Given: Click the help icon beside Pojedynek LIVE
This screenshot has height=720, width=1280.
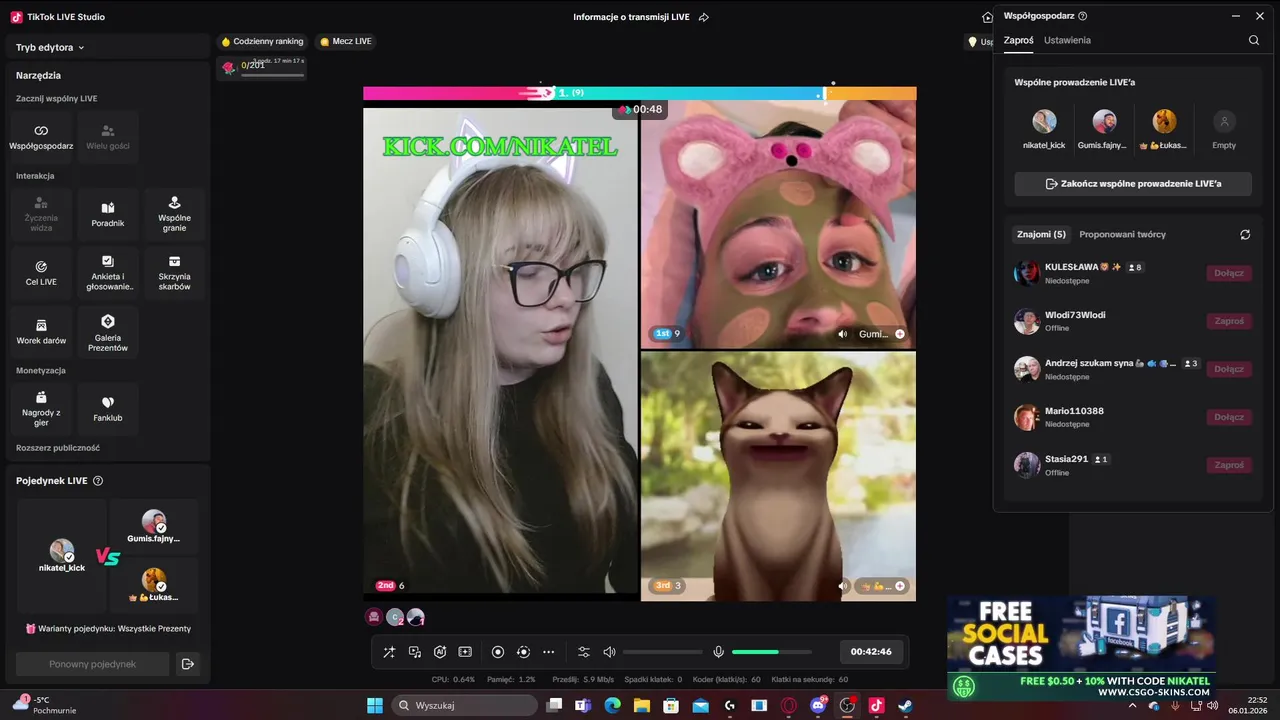Looking at the screenshot, I should pyautogui.click(x=98, y=481).
